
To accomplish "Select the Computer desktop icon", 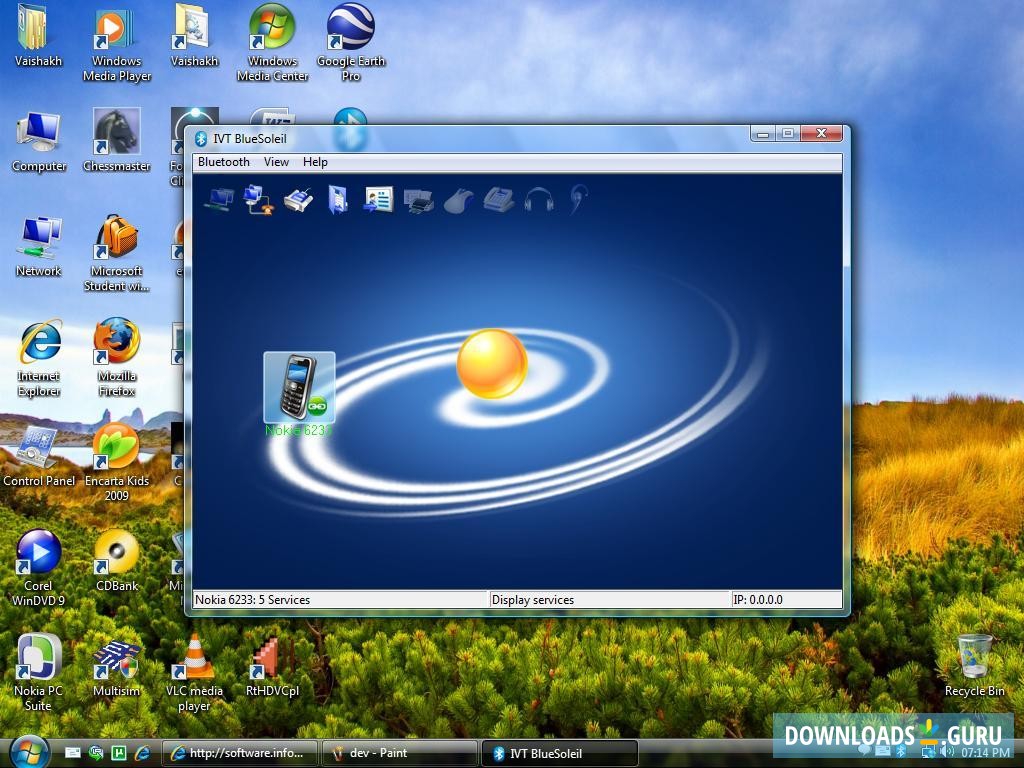I will coord(39,142).
